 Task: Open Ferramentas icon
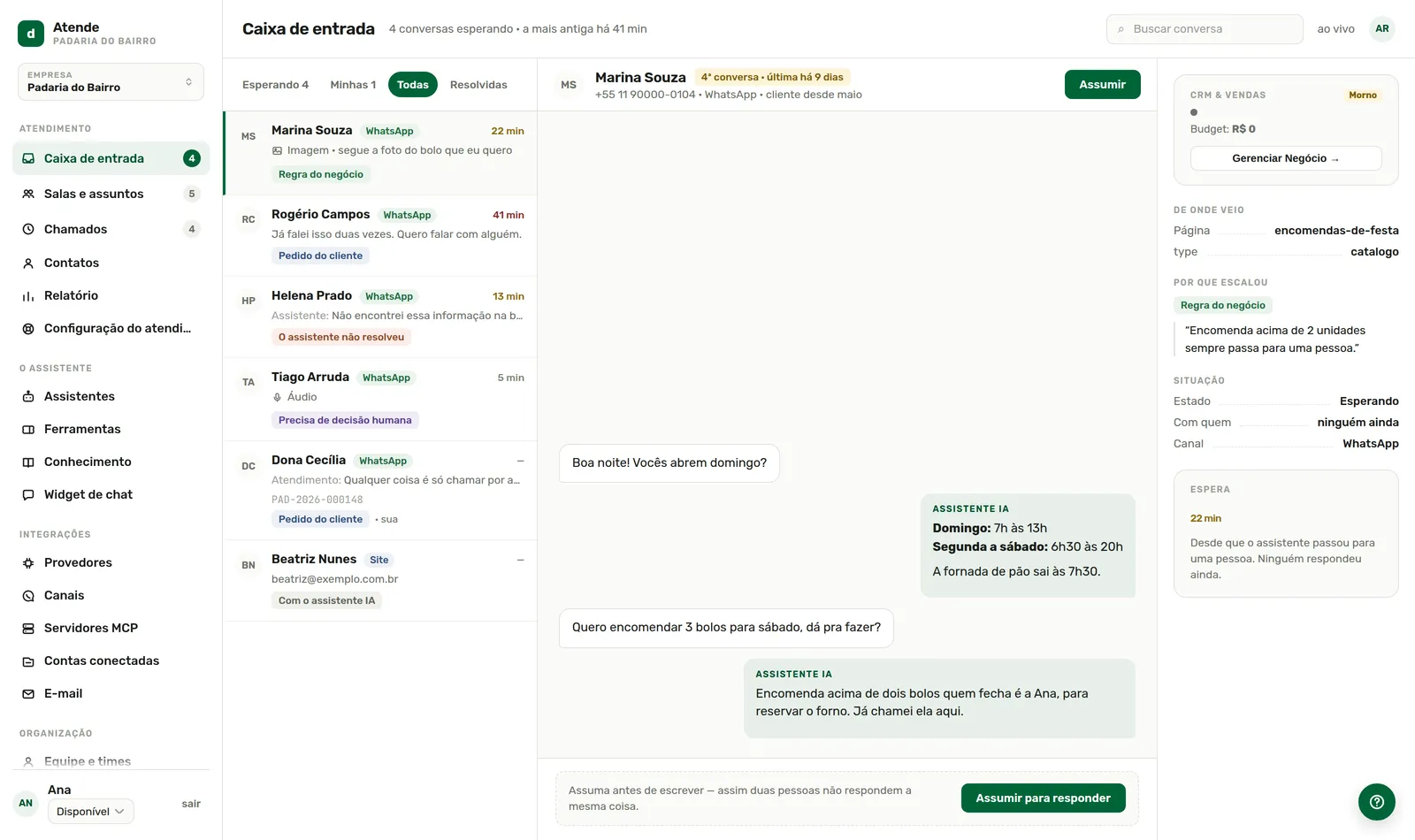28,429
